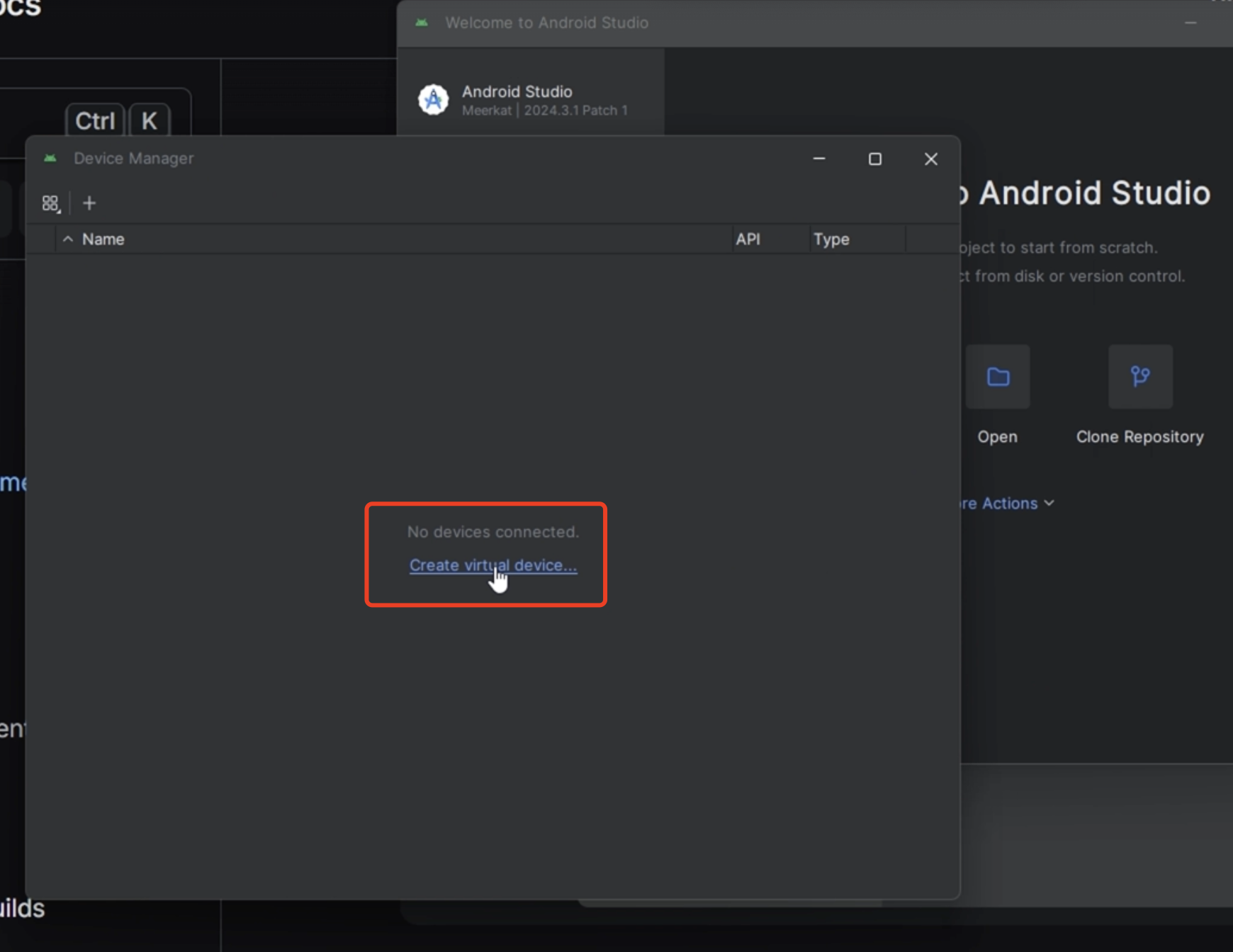Click the Clone Repository icon

click(x=1140, y=377)
